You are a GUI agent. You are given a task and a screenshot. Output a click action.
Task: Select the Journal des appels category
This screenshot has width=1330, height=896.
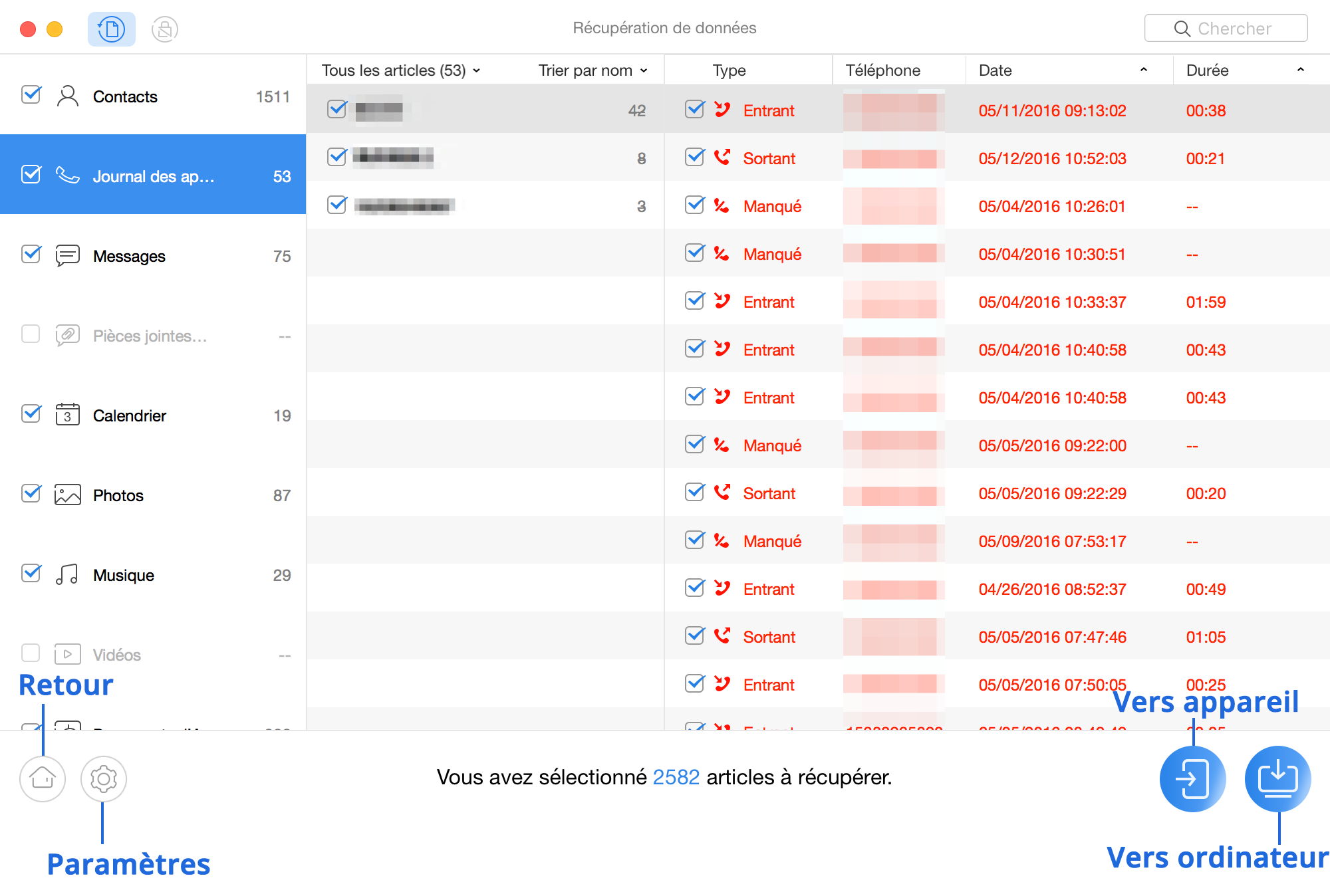[x=153, y=175]
